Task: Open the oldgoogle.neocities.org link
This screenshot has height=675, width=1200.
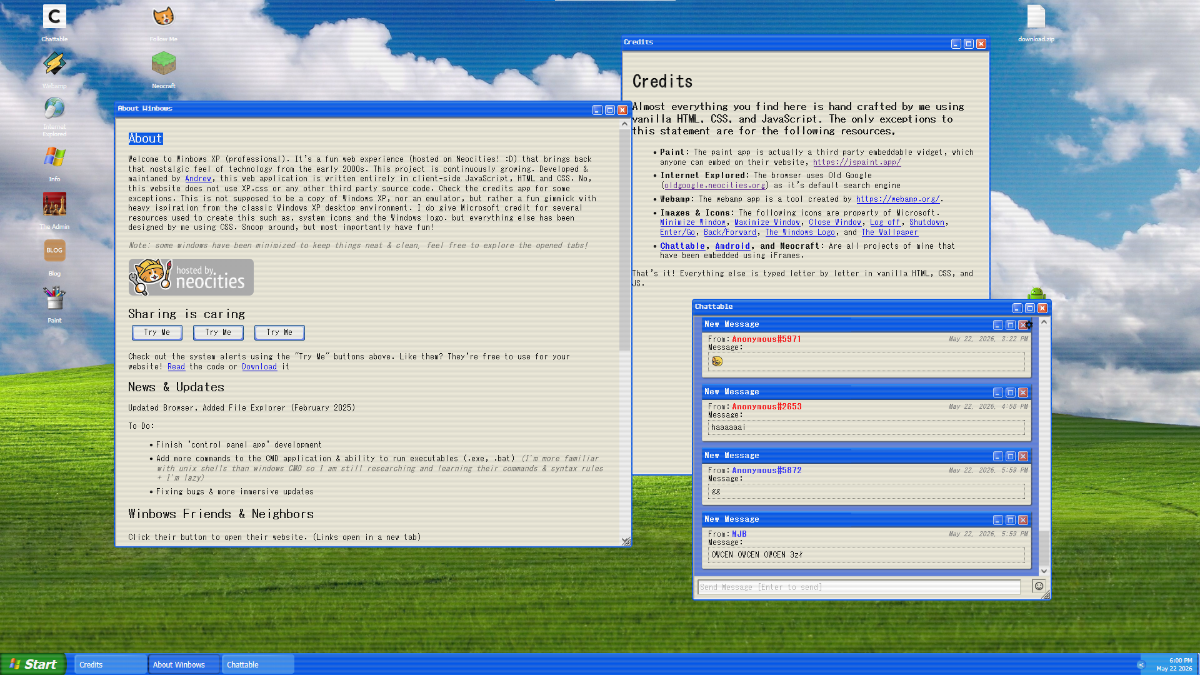Action: (x=715, y=185)
